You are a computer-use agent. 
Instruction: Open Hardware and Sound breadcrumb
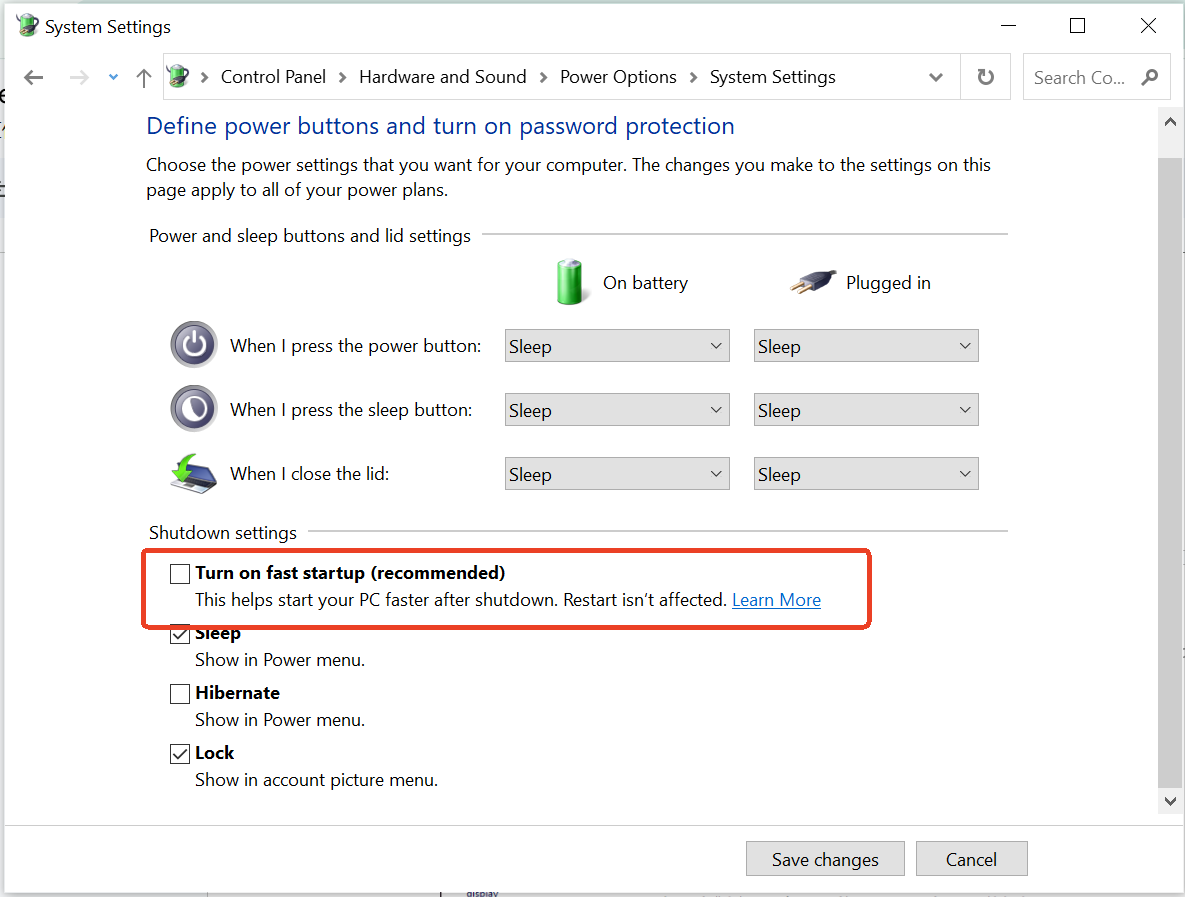442,77
